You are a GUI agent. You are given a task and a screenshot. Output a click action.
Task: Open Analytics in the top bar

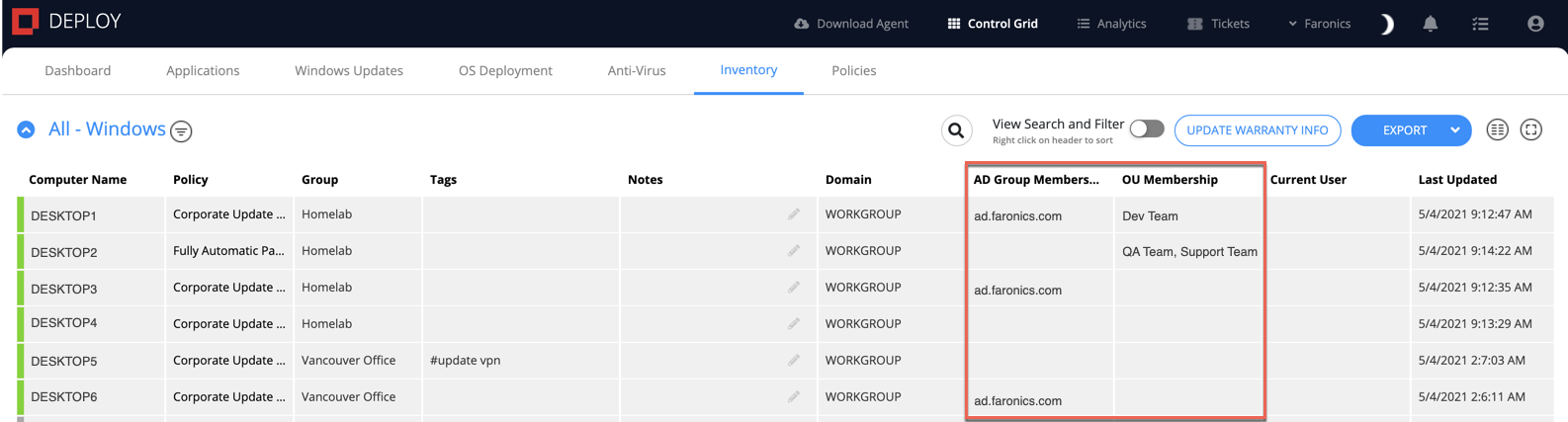tap(1111, 24)
